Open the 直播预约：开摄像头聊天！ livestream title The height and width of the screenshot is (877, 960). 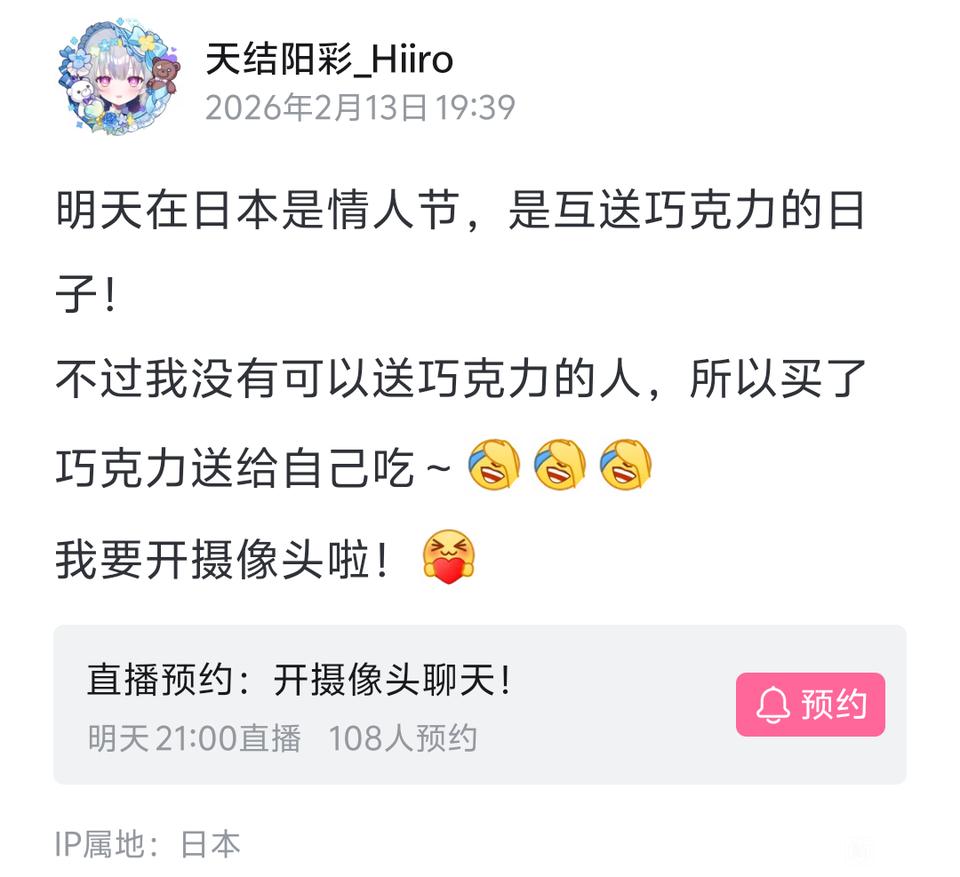click(299, 680)
